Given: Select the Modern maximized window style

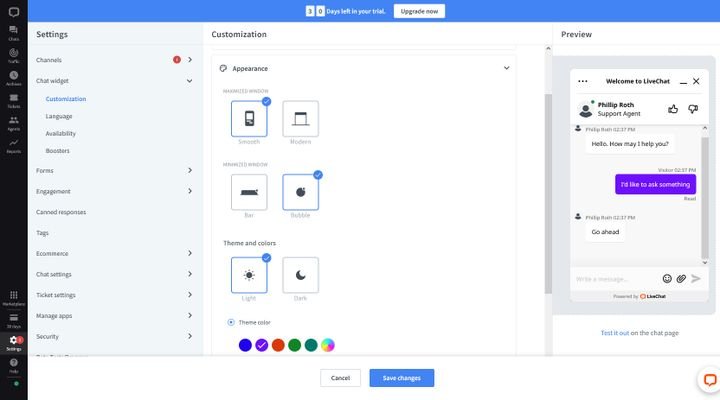Looking at the screenshot, I should tap(300, 119).
